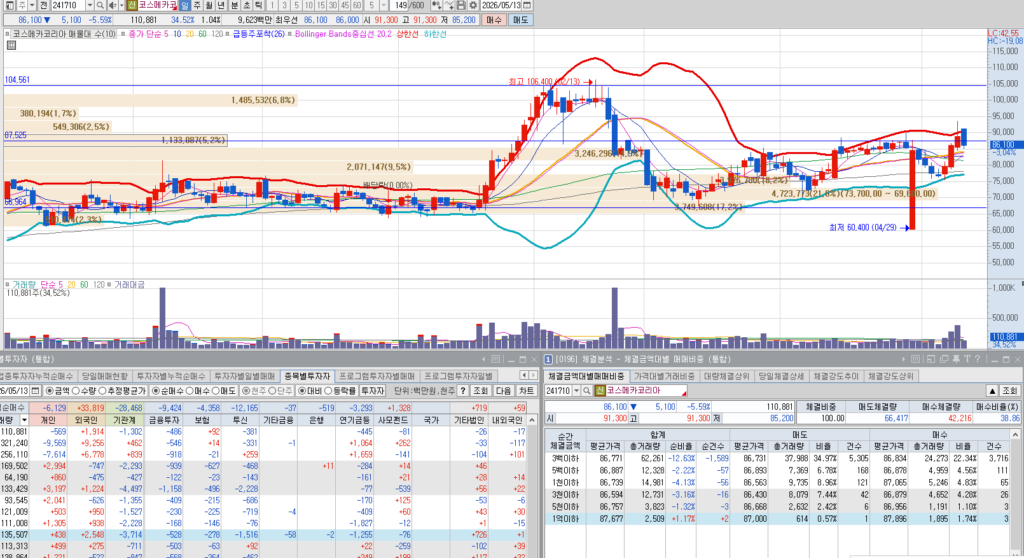1024x558 pixels.
Task: Click the chart compare icon left of save icon
Action: [x=449, y=5]
